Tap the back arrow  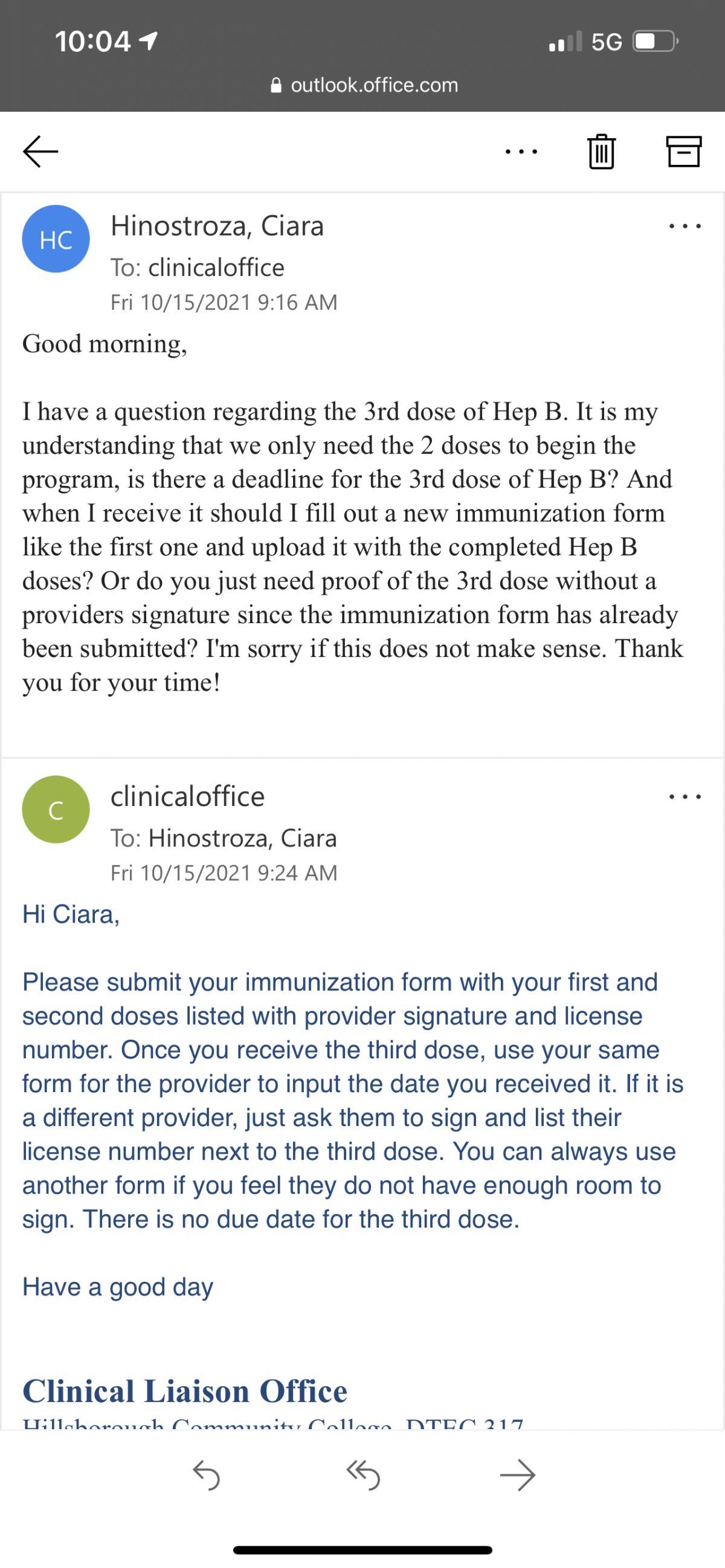40,152
